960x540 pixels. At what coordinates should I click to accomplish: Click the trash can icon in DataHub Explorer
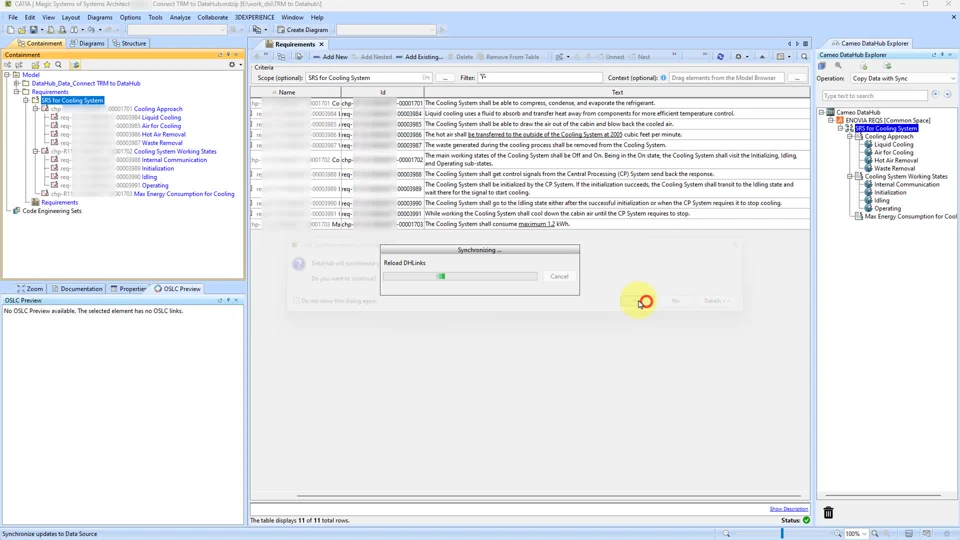click(828, 512)
